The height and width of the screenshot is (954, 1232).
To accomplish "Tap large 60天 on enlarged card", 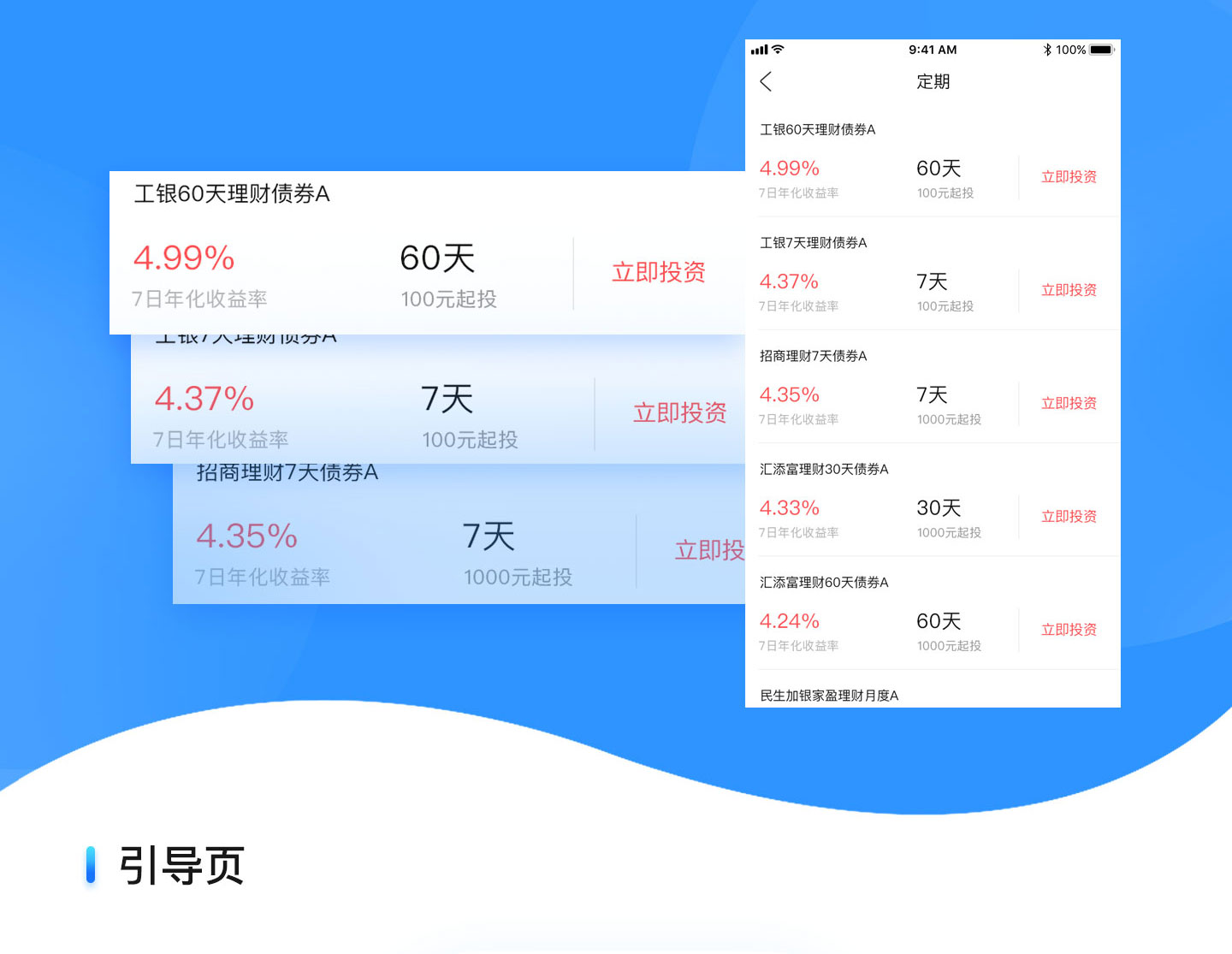I will point(437,258).
